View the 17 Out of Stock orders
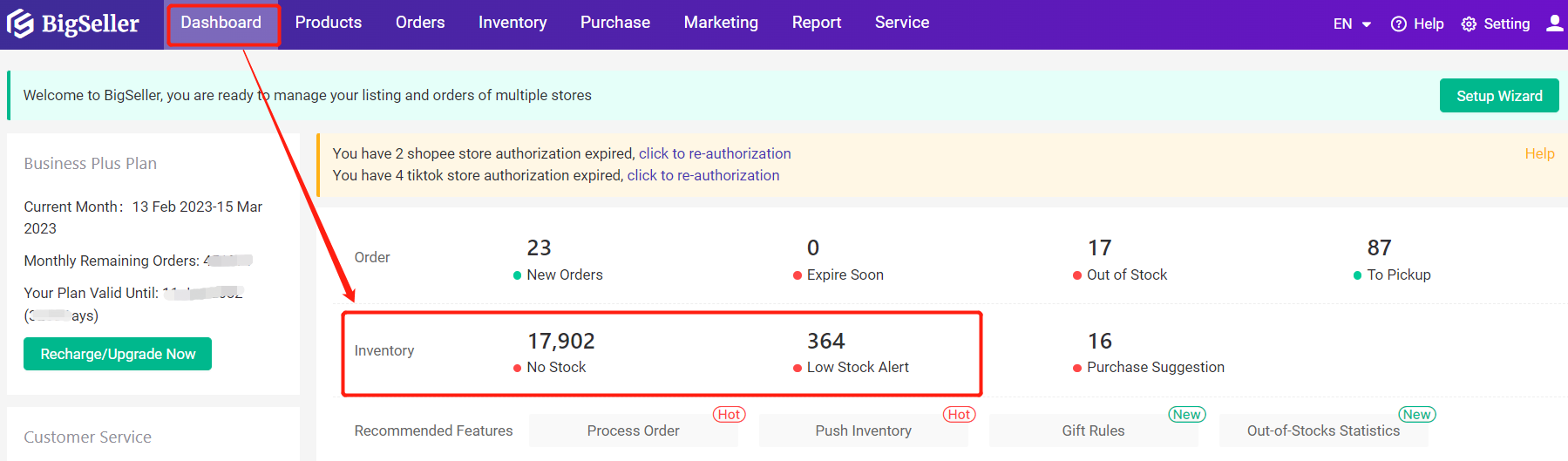This screenshot has height=461, width=1568. tap(1120, 260)
